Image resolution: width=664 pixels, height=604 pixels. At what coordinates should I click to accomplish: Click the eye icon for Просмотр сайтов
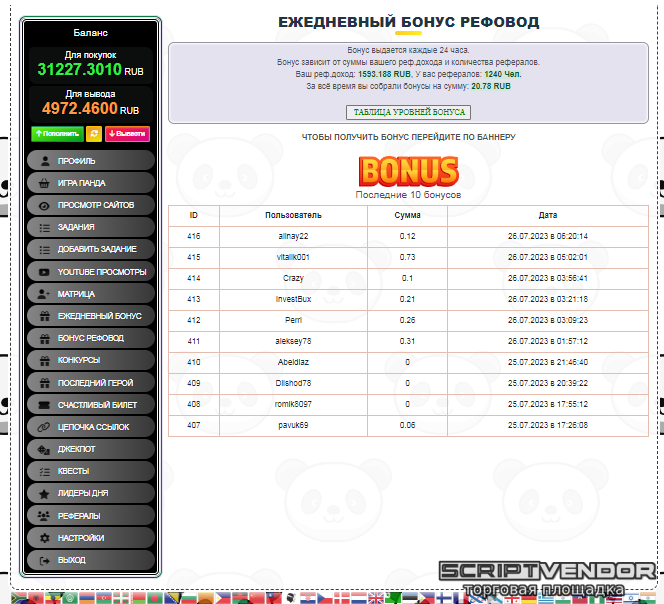44,205
